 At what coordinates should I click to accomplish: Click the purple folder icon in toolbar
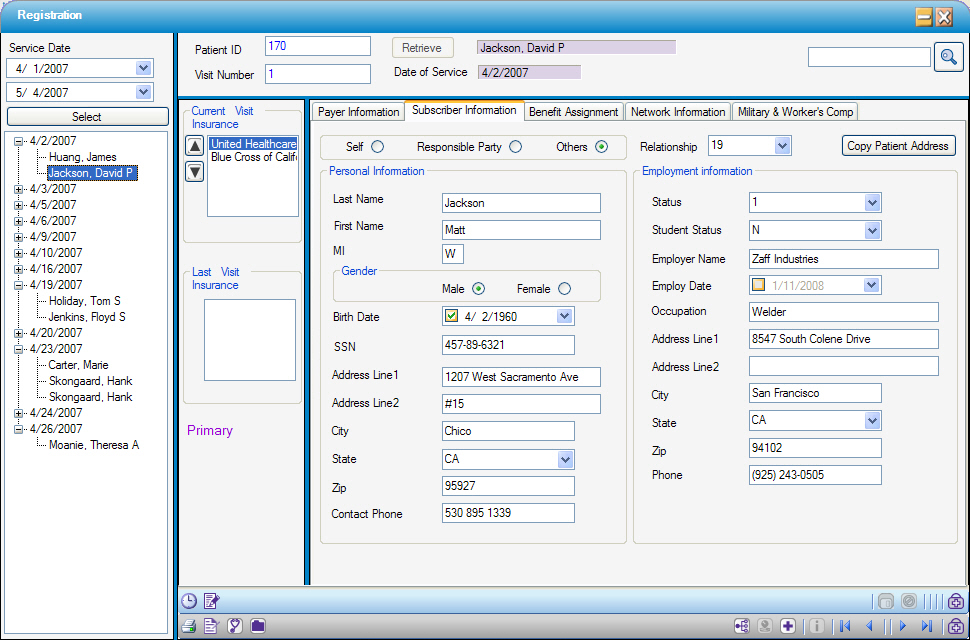[x=257, y=625]
